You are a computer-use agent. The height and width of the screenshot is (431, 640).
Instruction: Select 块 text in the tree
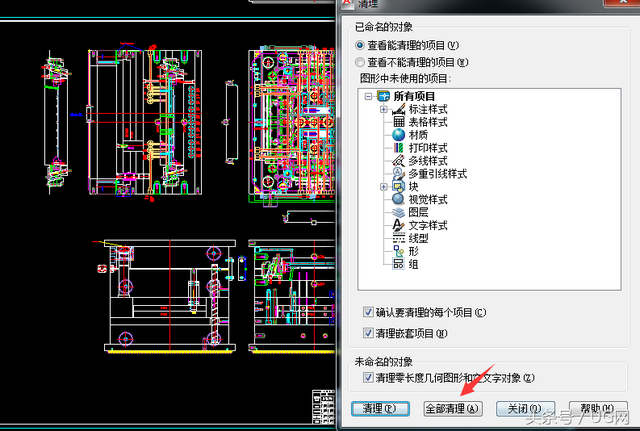coord(413,187)
